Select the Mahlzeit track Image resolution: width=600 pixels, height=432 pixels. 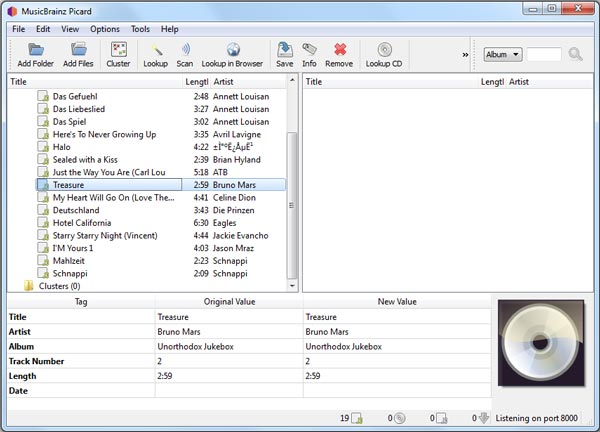[x=161, y=261]
